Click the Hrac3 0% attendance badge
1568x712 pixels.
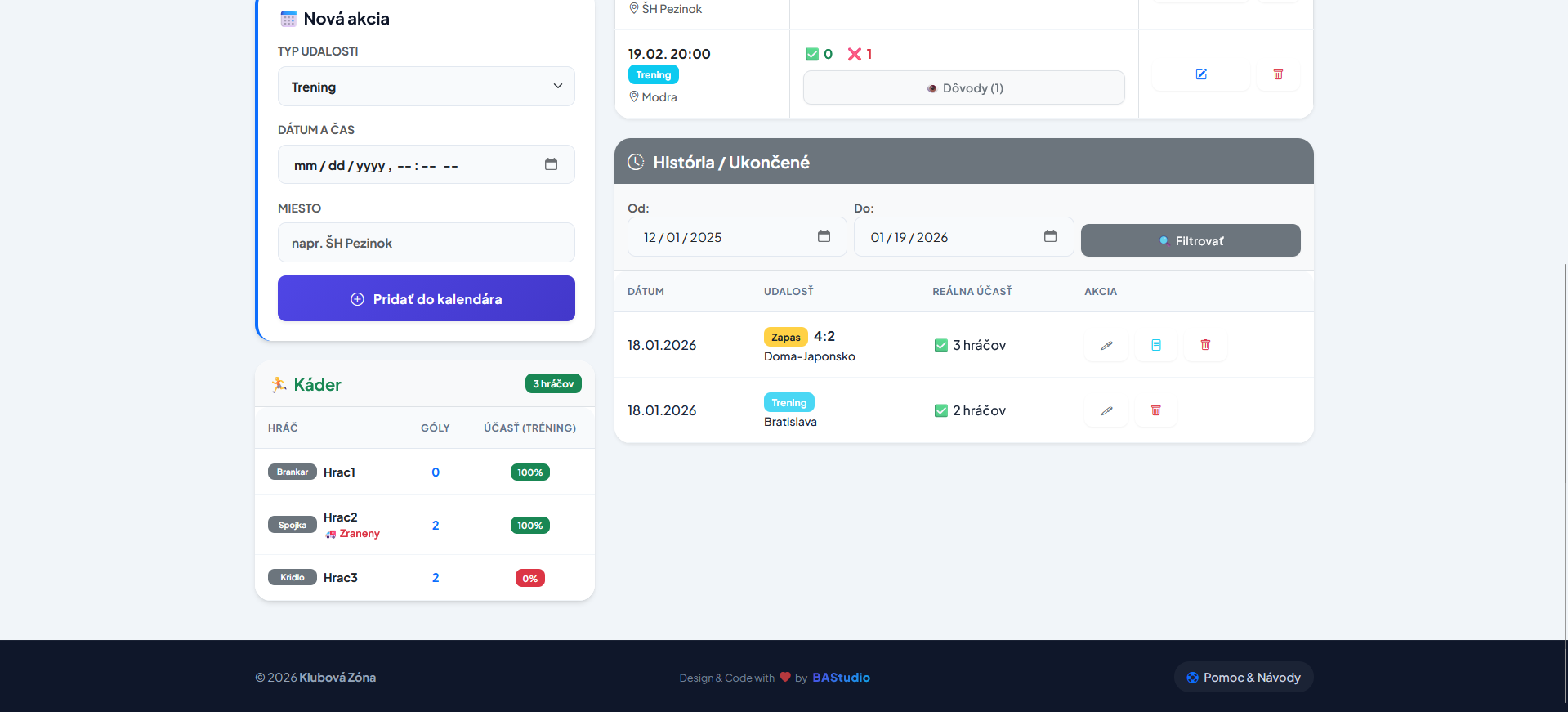(529, 578)
